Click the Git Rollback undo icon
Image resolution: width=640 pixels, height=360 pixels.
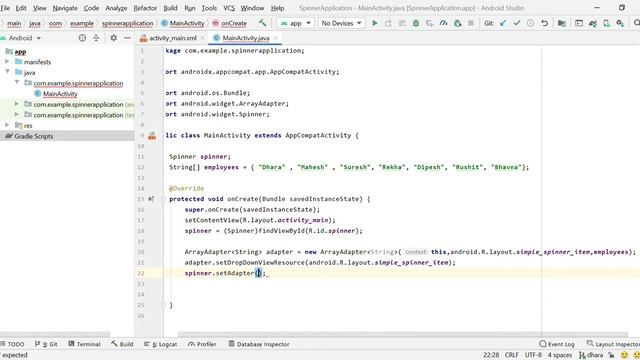[544, 23]
